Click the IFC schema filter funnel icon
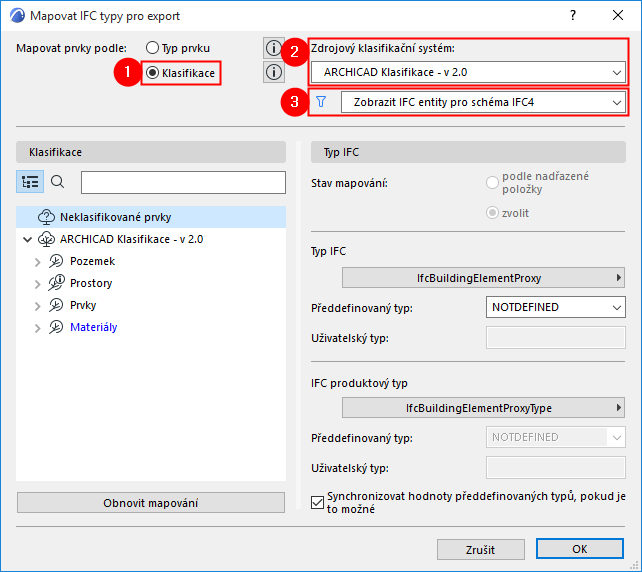Image resolution: width=642 pixels, height=572 pixels. pyautogui.click(x=321, y=102)
